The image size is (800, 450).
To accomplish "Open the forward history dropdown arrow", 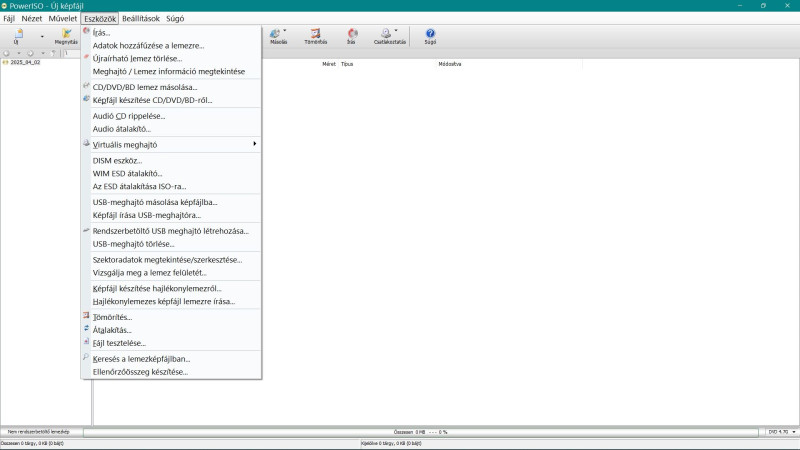I will [x=43, y=53].
